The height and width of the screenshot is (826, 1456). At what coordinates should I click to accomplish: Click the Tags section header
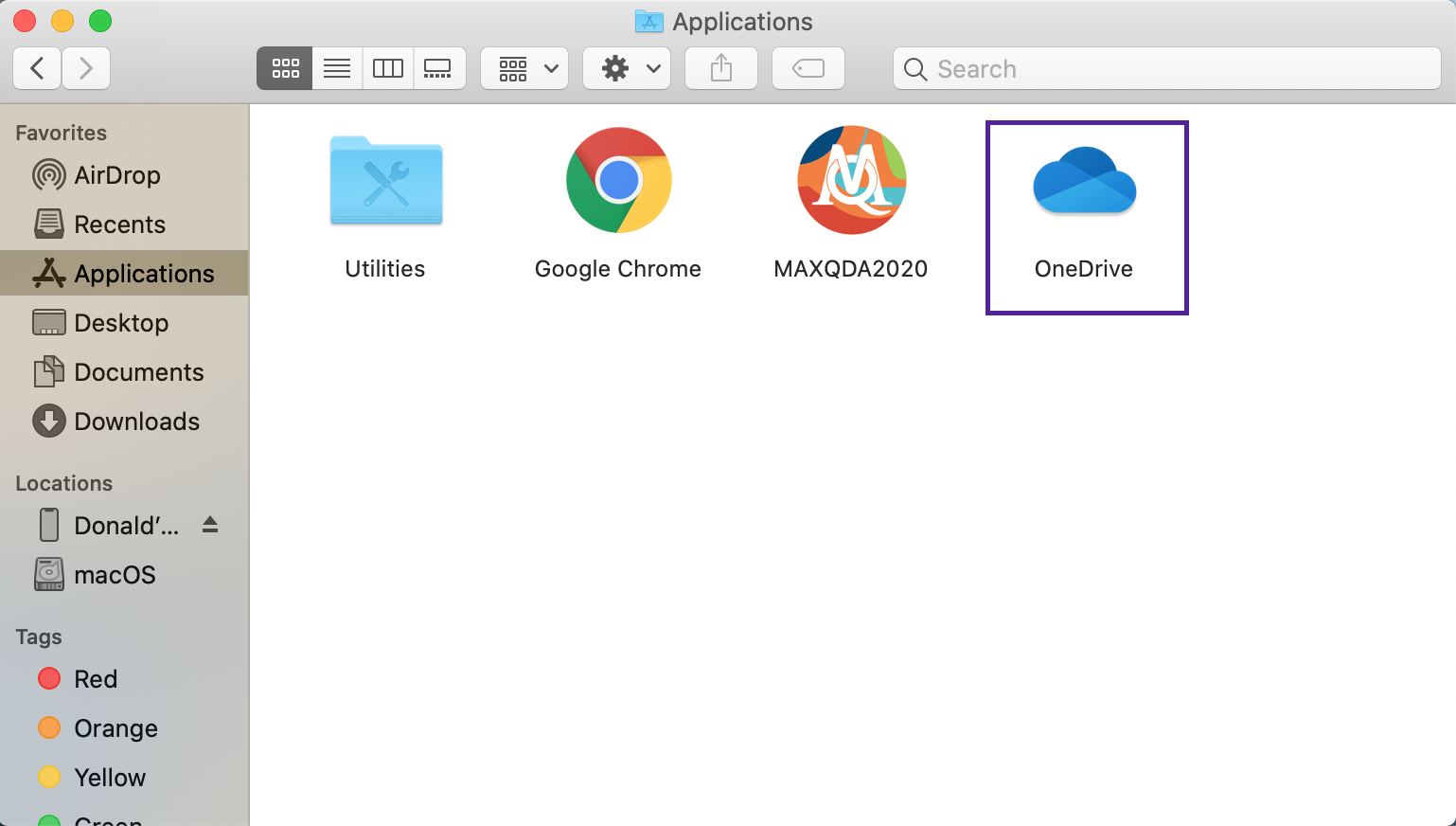[x=39, y=637]
